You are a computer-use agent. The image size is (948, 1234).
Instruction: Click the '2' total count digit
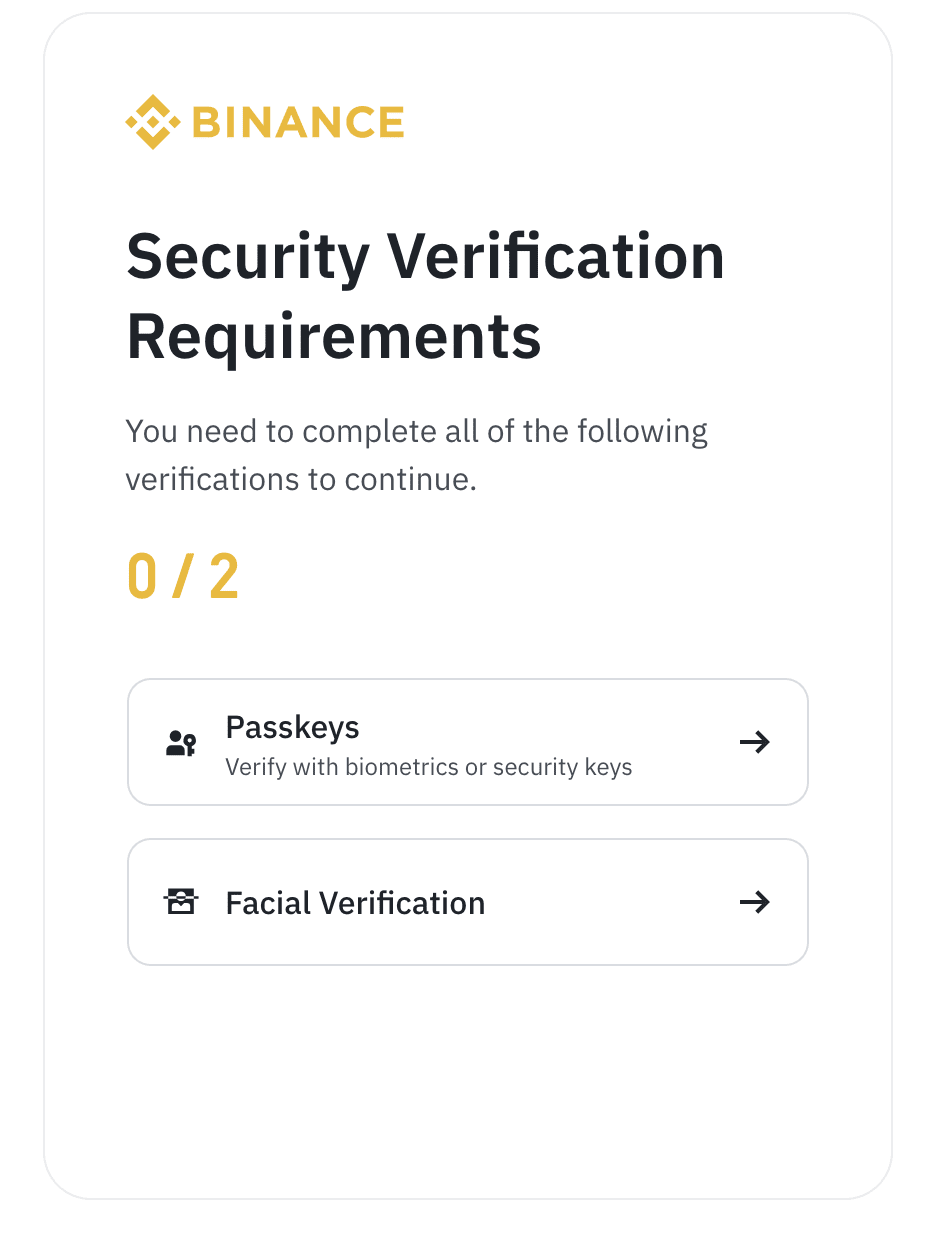pos(224,577)
